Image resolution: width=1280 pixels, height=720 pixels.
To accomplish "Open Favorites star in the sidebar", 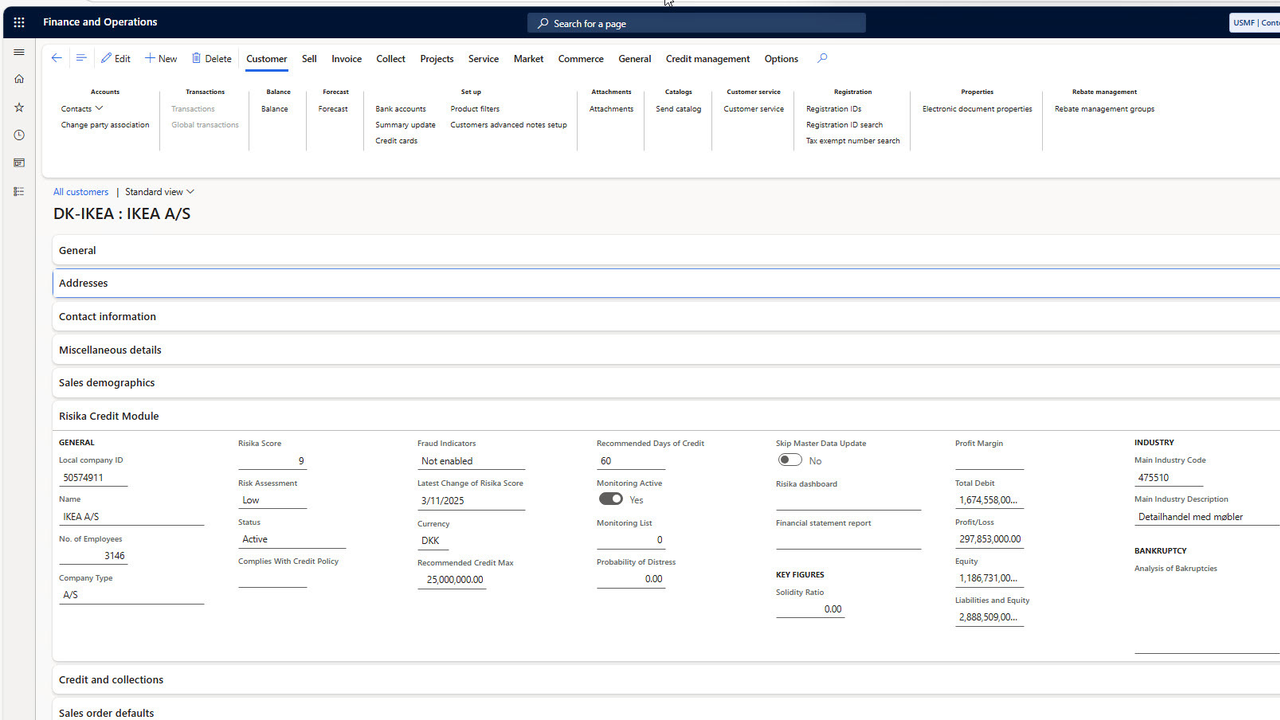I will click(19, 107).
